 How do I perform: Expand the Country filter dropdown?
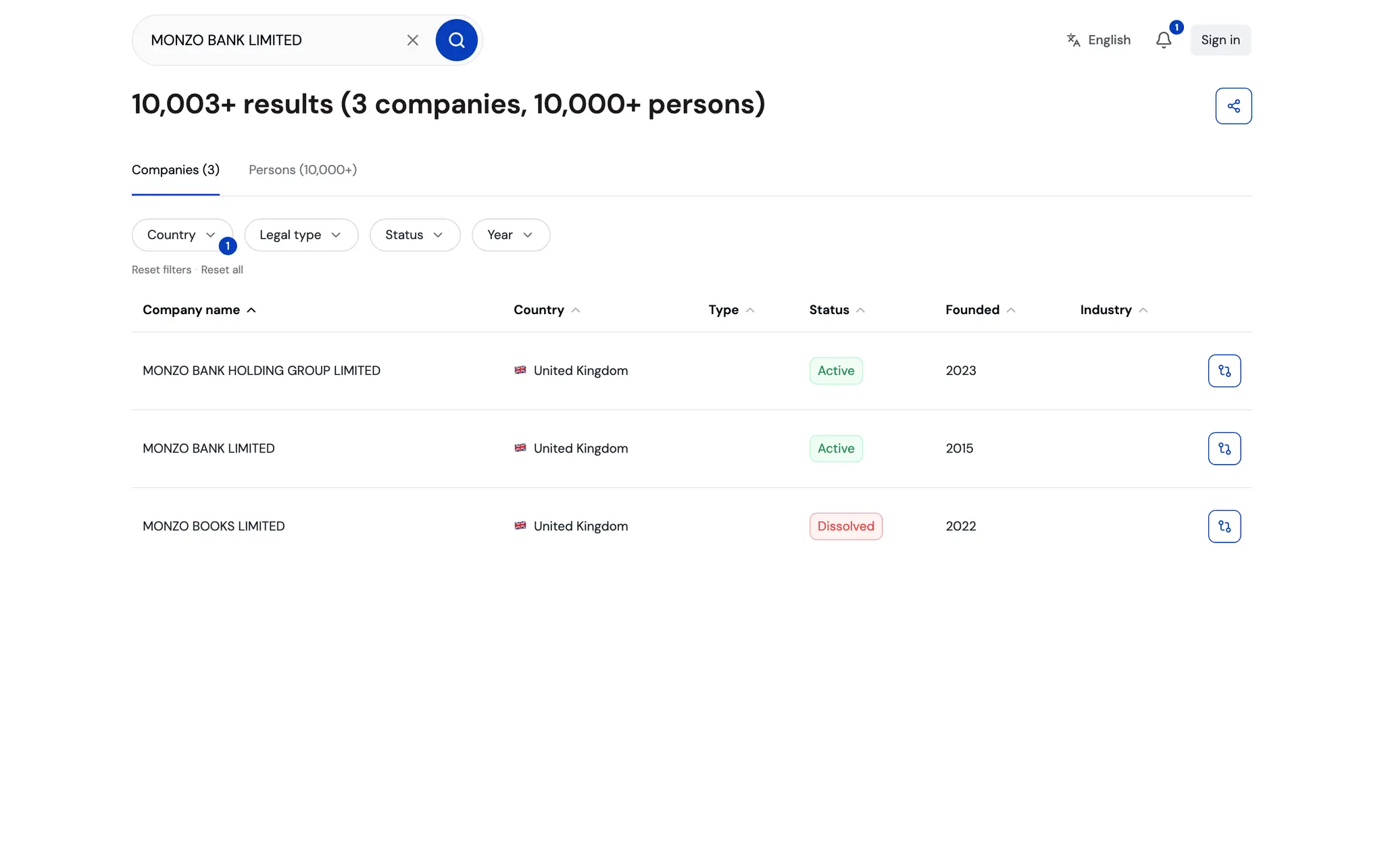[182, 235]
